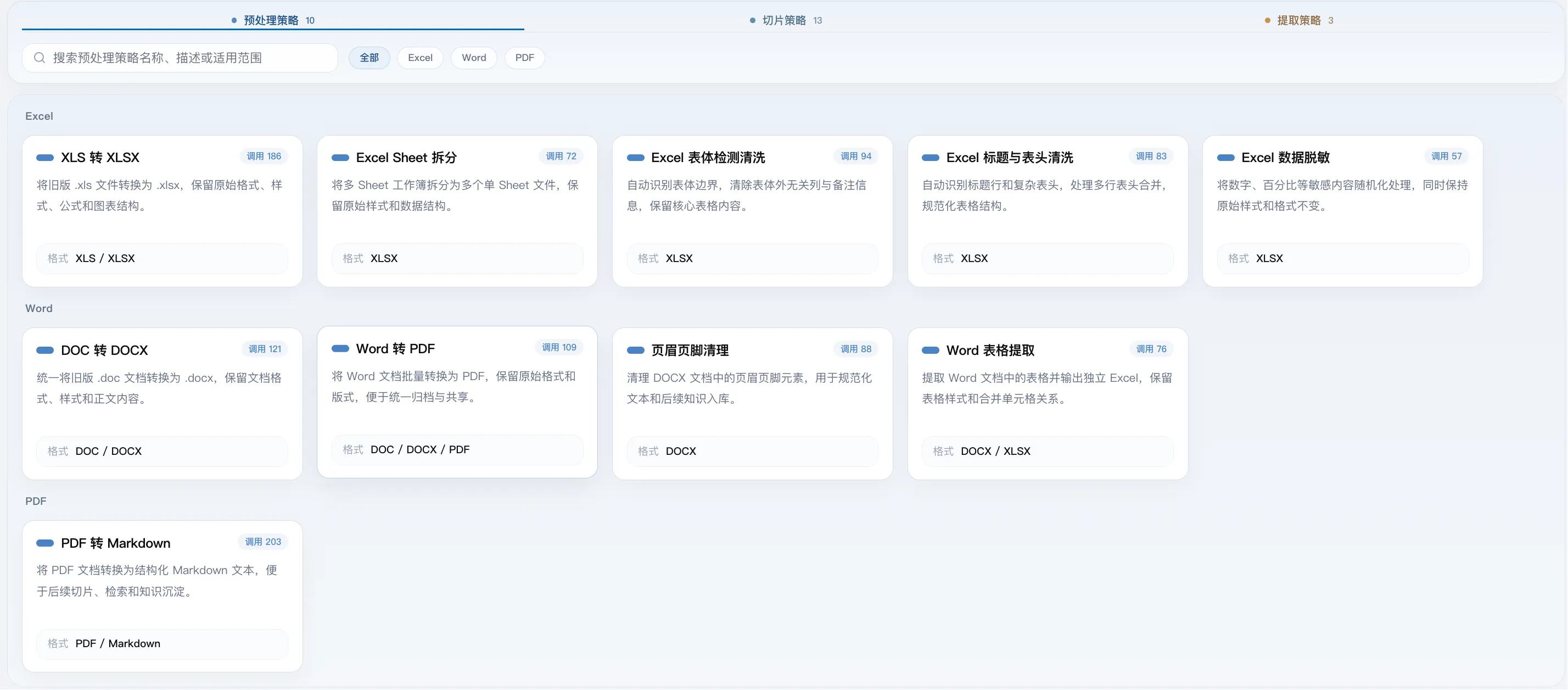Open the Excel 表体检测清洗 card title
The width and height of the screenshot is (1568, 690).
pyautogui.click(x=708, y=158)
